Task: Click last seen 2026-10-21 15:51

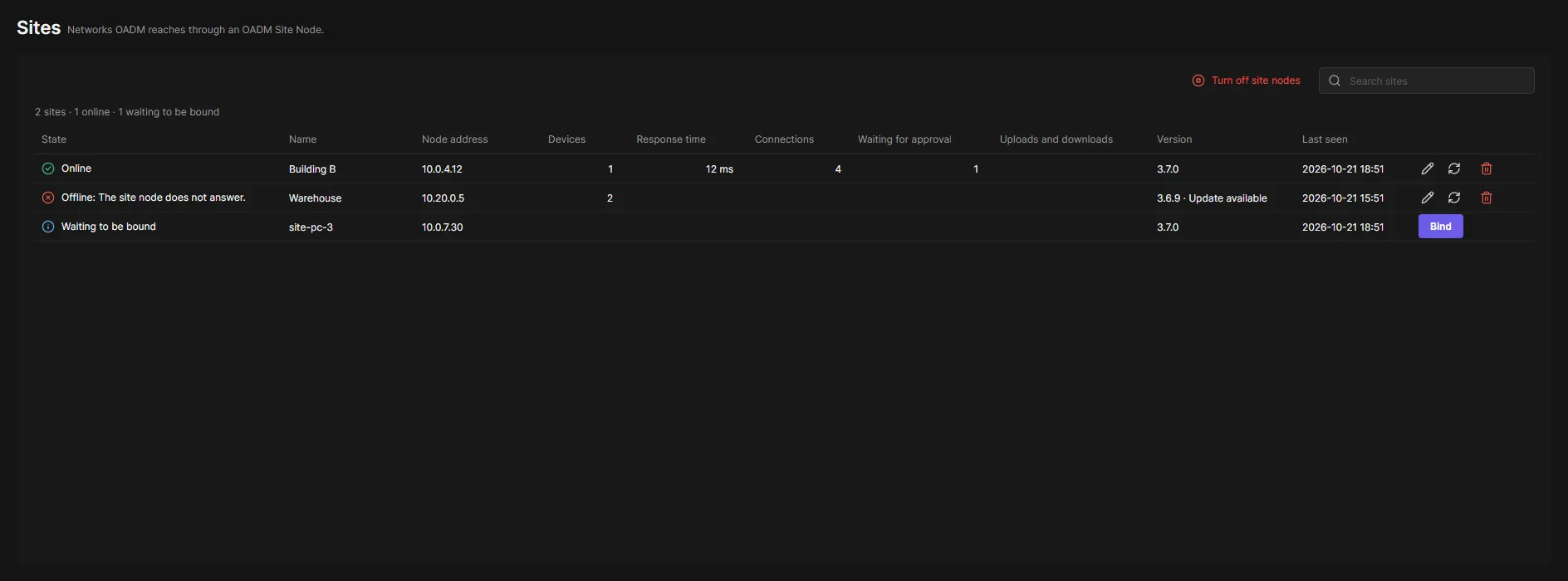Action: pos(1343,198)
